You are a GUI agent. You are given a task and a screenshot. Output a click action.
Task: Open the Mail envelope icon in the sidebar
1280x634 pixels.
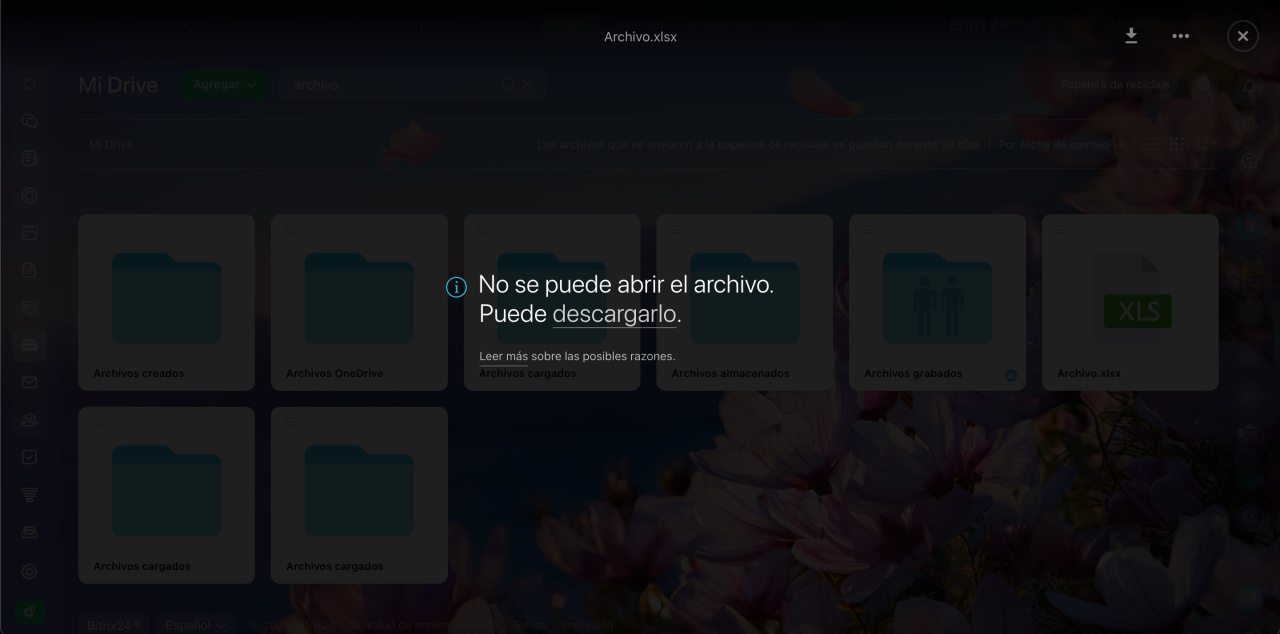[29, 382]
